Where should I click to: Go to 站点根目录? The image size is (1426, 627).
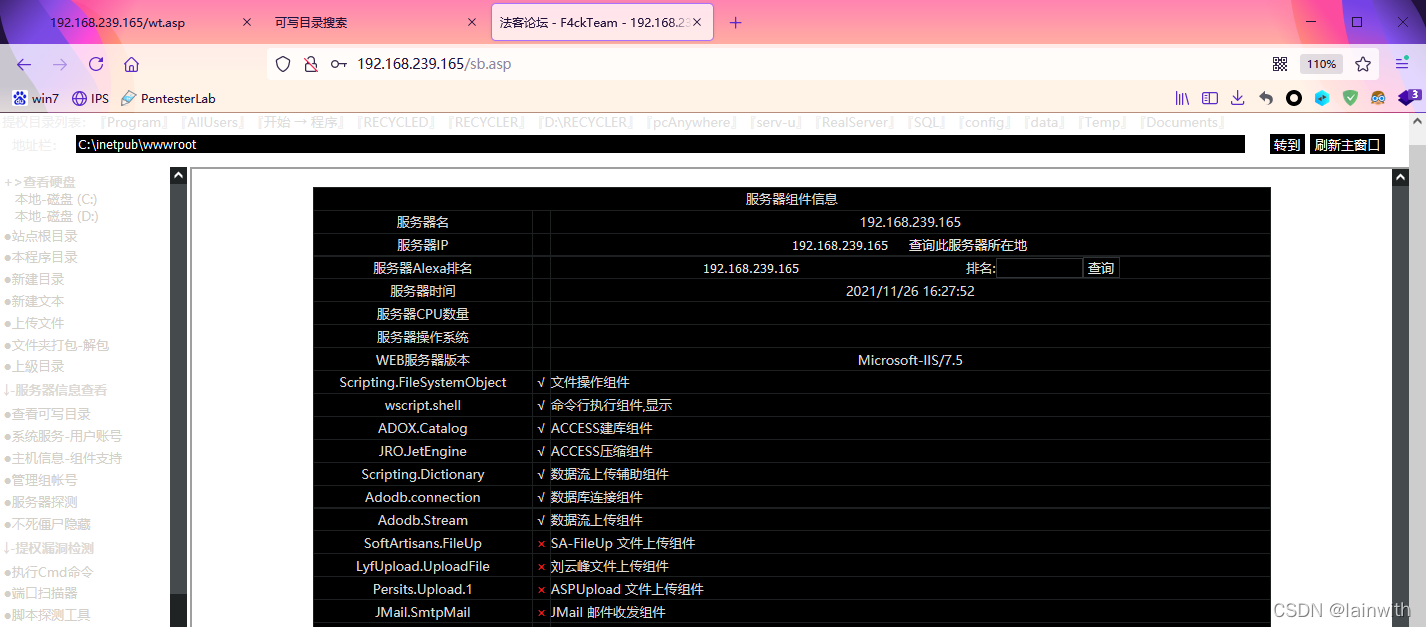(x=41, y=236)
